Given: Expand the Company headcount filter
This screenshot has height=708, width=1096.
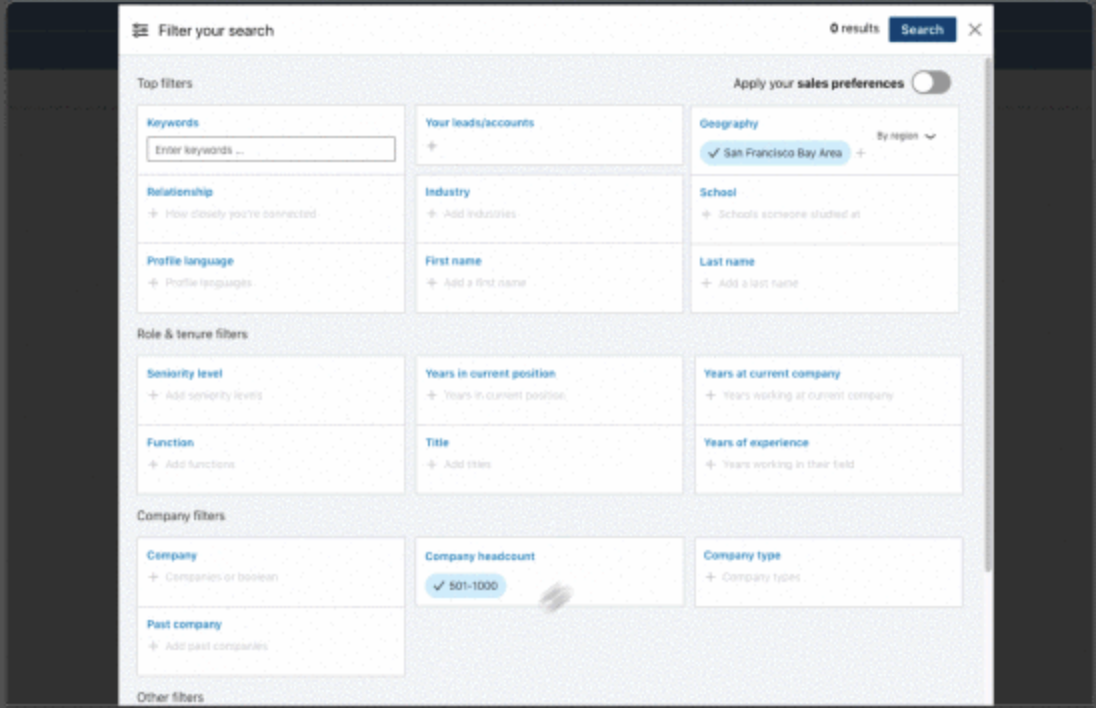Looking at the screenshot, I should (480, 556).
